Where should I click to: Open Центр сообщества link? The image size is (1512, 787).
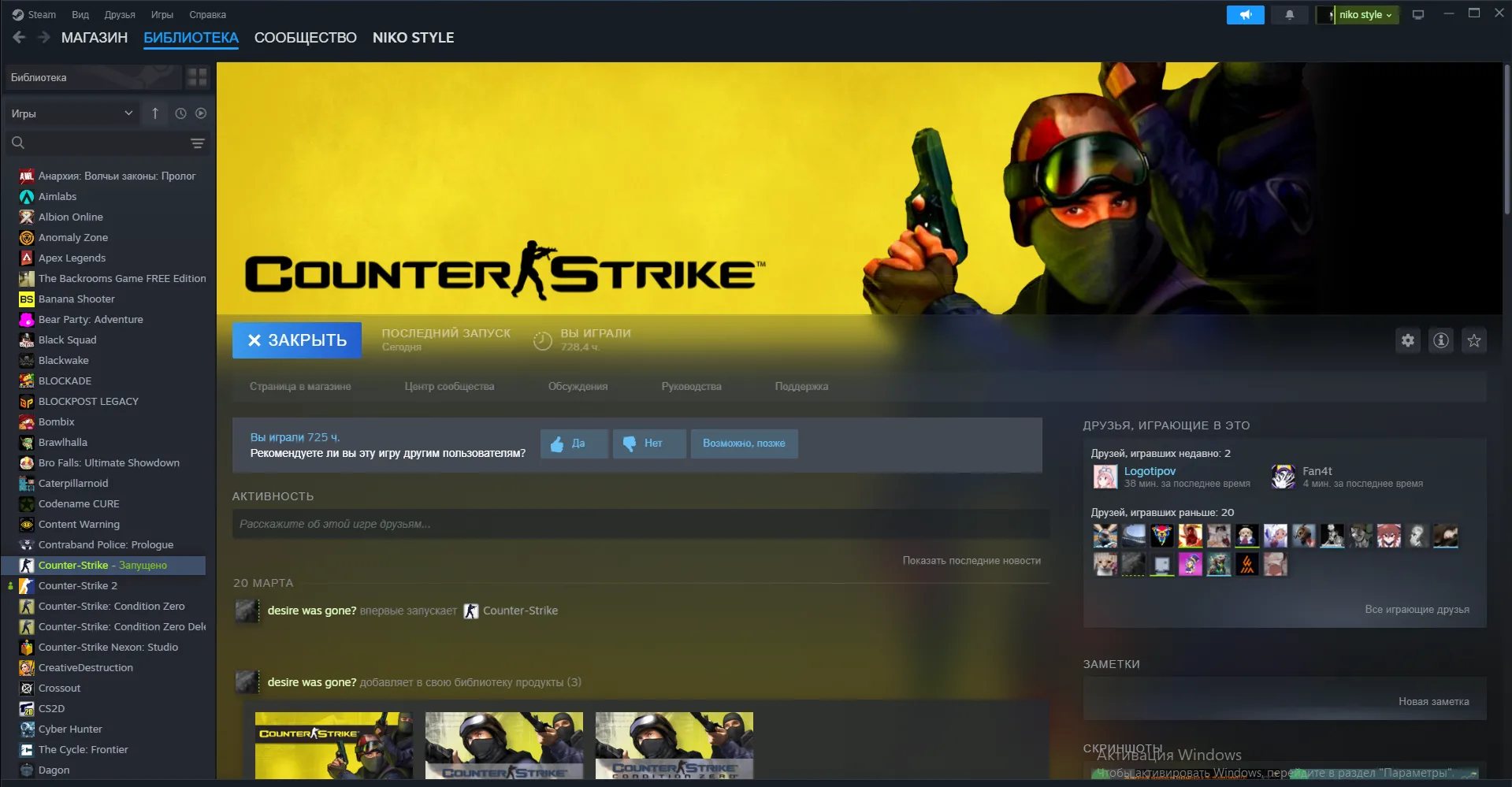click(x=449, y=387)
